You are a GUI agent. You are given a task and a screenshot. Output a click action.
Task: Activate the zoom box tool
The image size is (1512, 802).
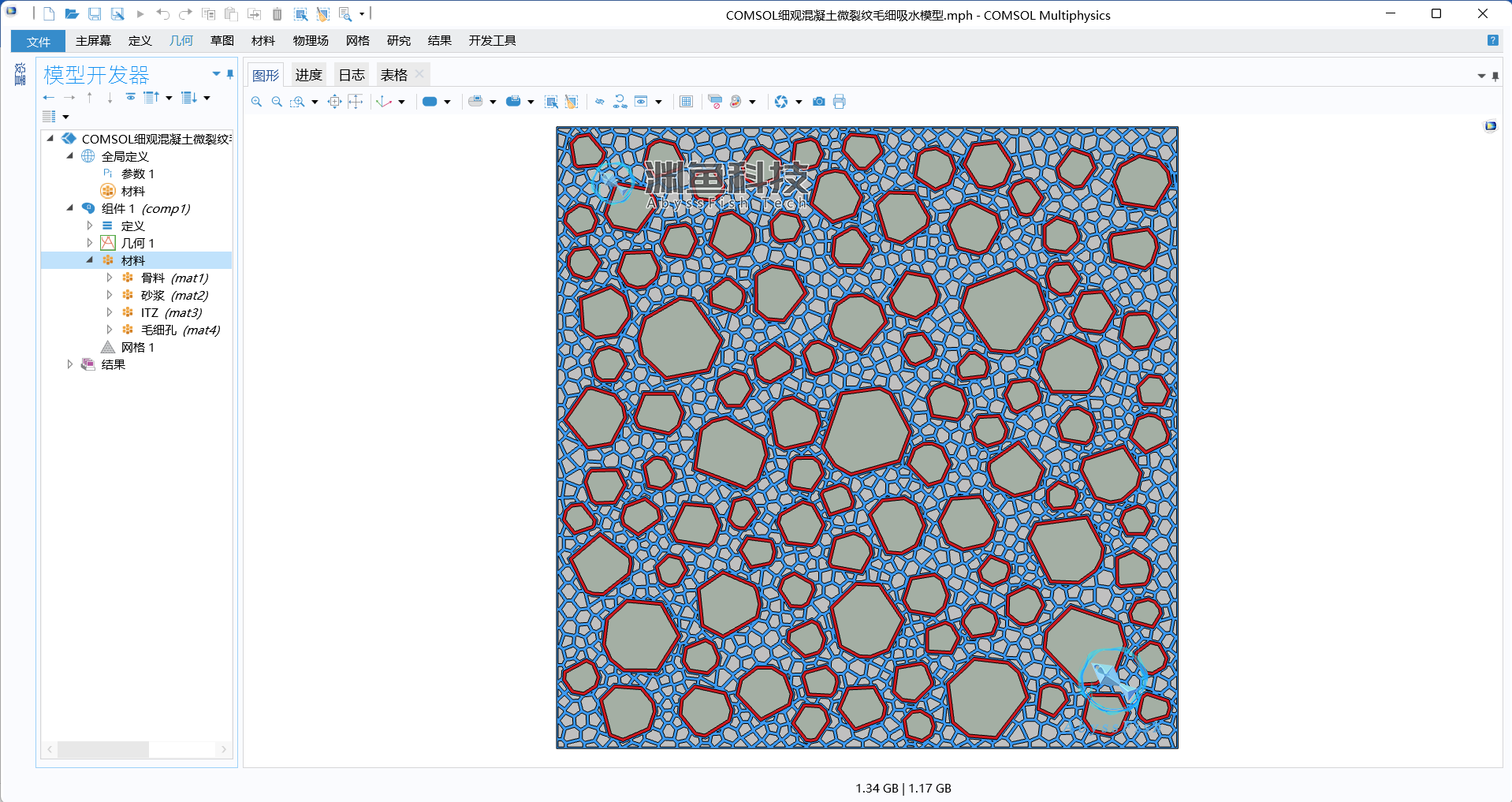(297, 102)
